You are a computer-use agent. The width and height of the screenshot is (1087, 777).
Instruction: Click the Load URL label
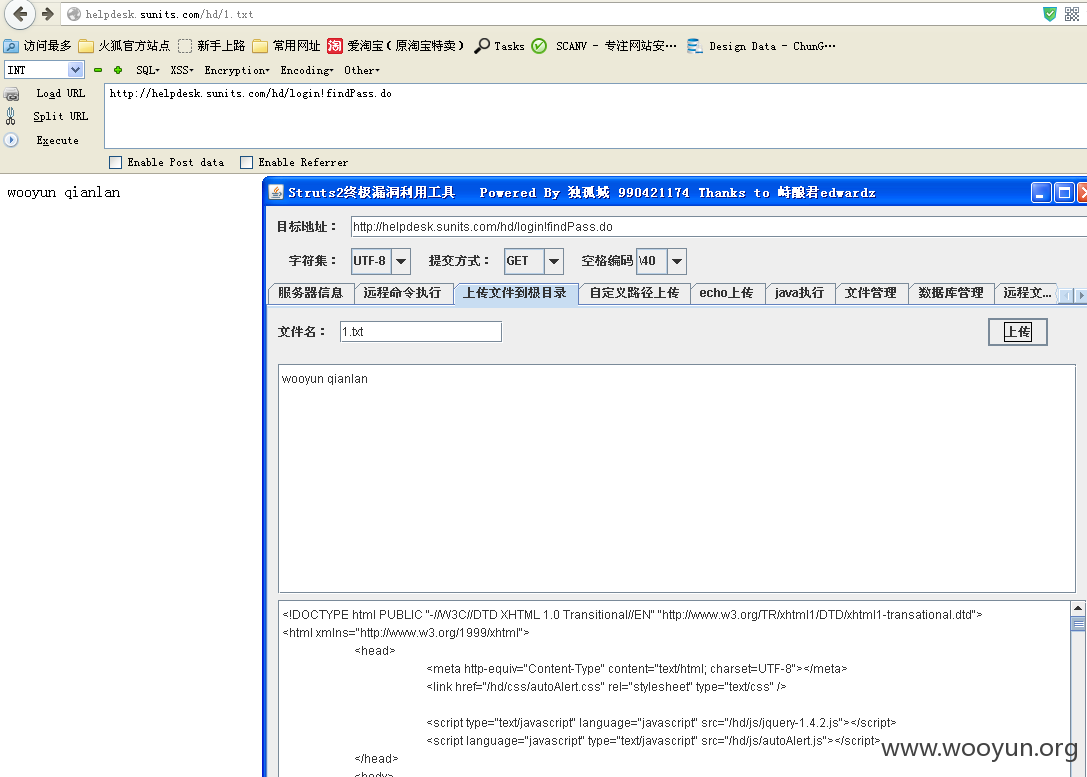[x=61, y=94]
